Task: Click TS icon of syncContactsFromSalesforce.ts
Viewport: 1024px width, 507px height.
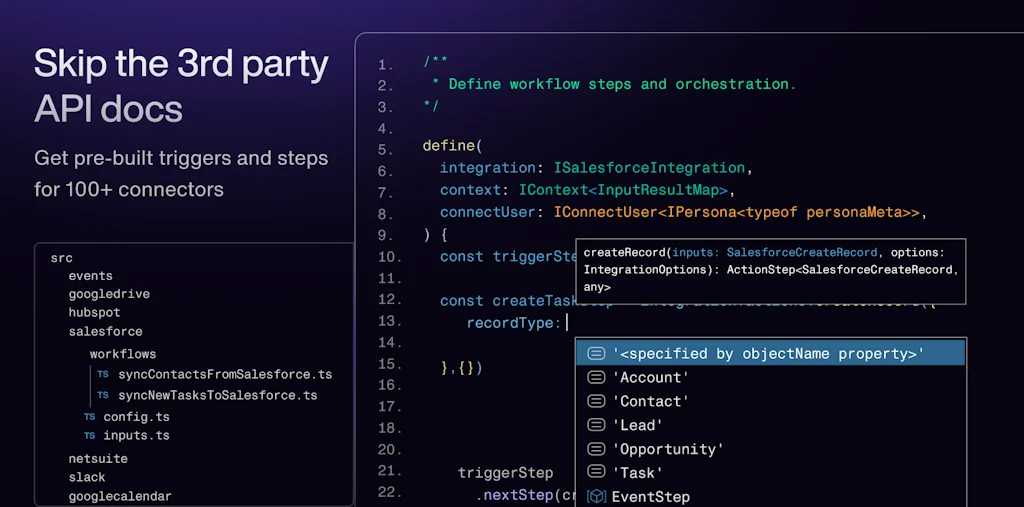Action: pyautogui.click(x=103, y=375)
